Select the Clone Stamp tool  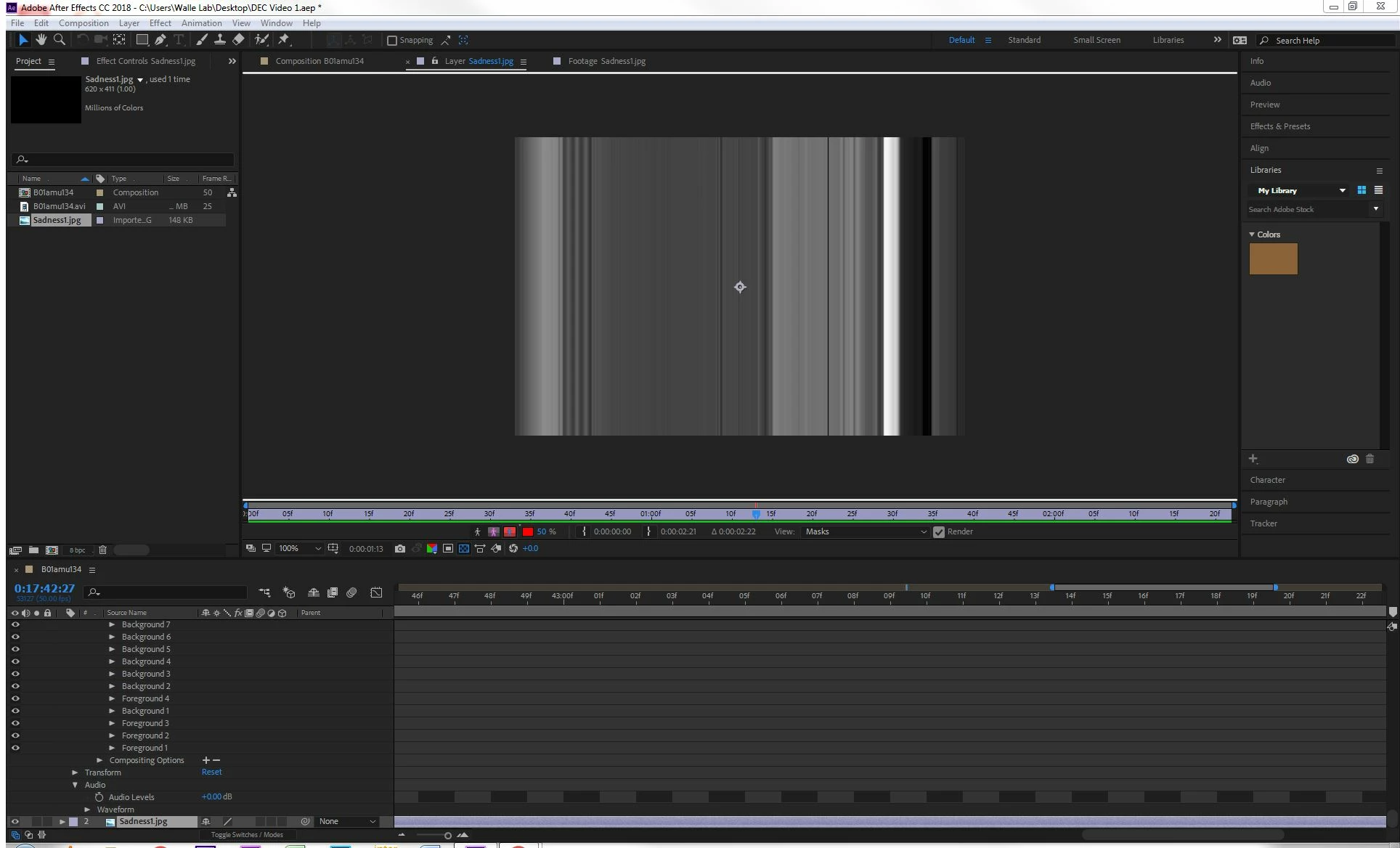coord(220,40)
